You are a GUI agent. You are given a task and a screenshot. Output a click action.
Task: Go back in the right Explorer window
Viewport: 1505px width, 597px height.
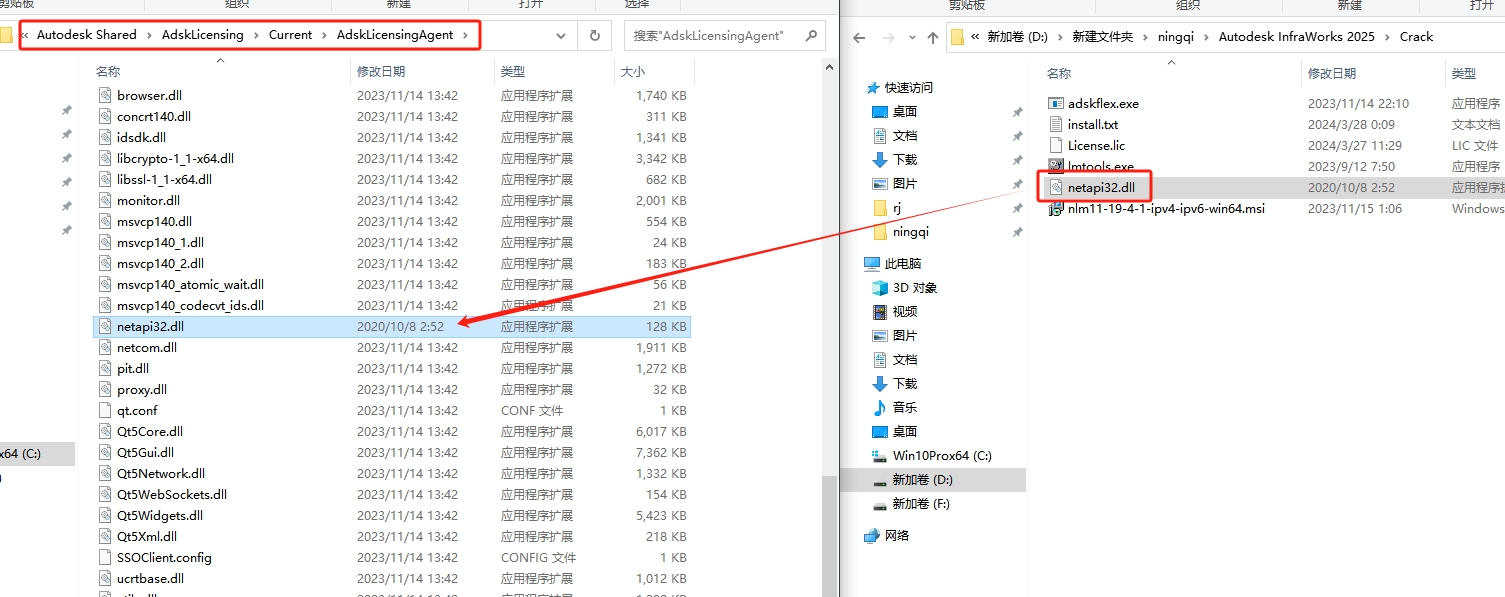coord(858,37)
